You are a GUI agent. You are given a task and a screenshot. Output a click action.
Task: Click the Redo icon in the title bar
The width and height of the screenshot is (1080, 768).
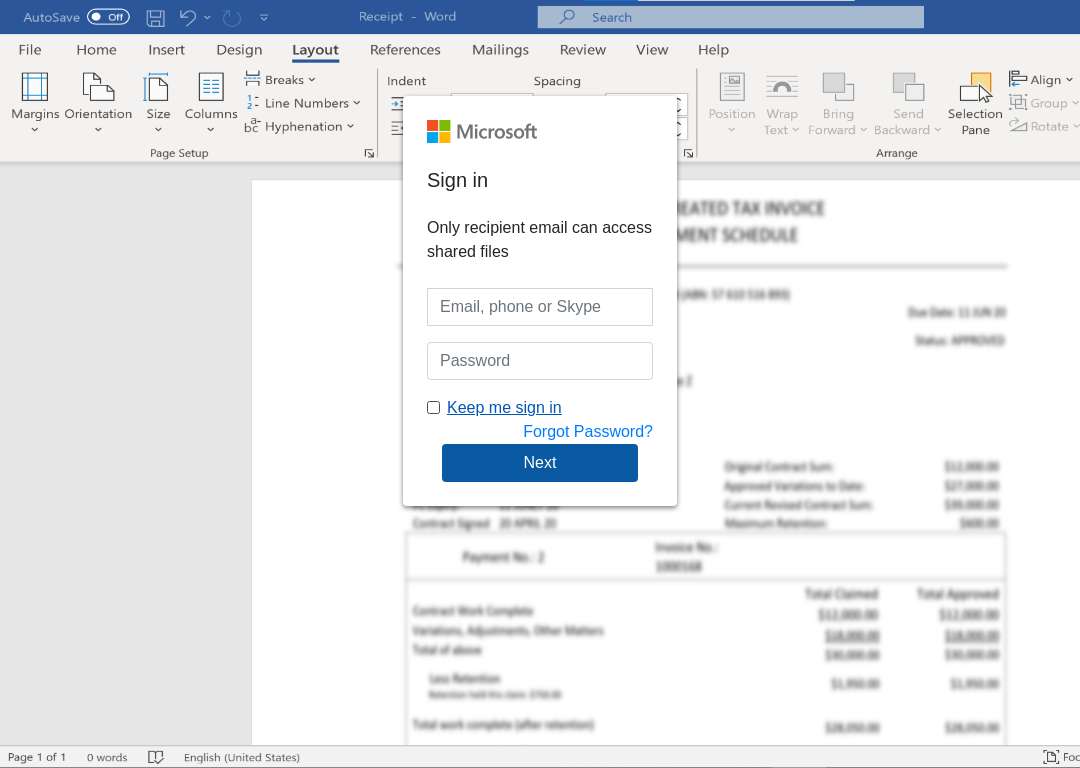pyautogui.click(x=231, y=17)
